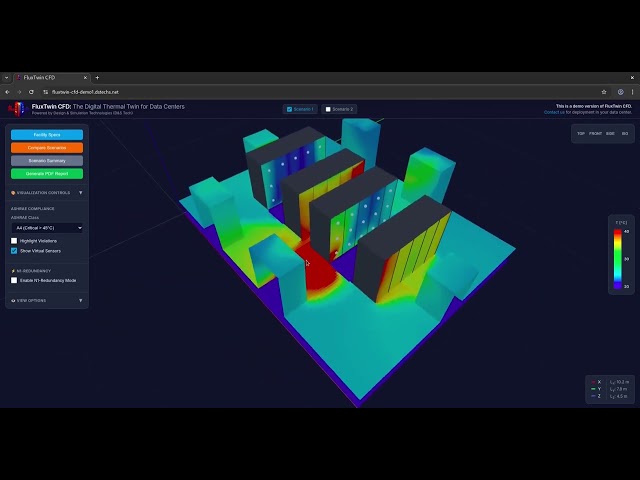Open the ASHRAE Class dropdown
The width and height of the screenshot is (640, 480).
click(47, 228)
